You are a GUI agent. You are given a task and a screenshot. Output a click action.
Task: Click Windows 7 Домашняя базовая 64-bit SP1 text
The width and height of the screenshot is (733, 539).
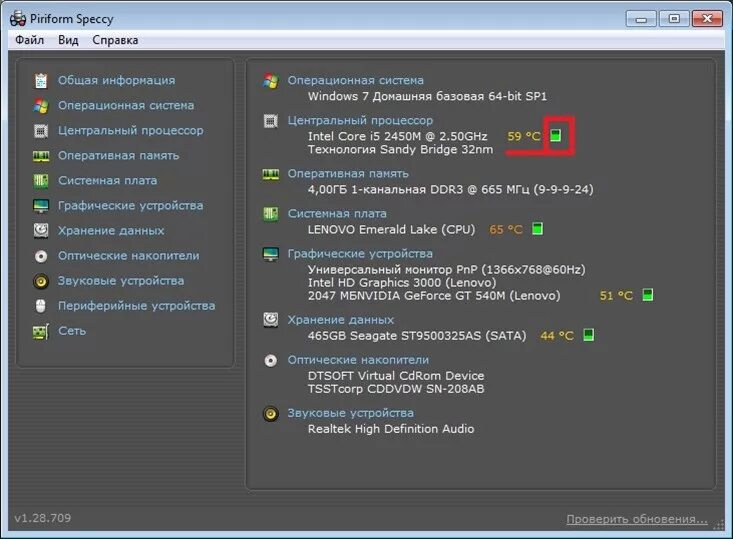427,96
